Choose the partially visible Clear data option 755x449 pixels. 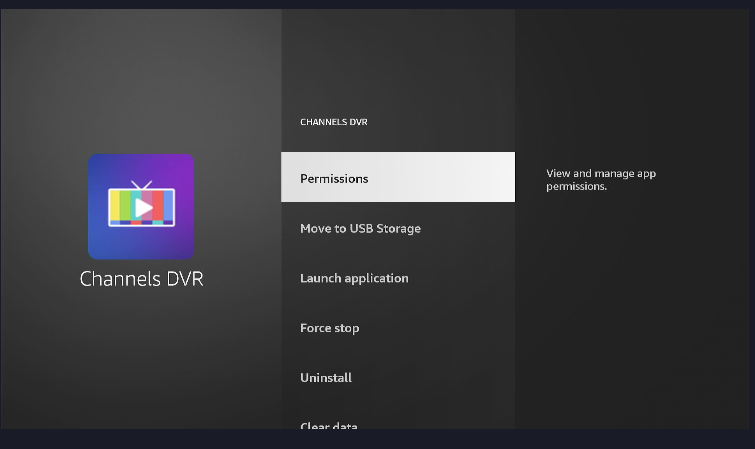pyautogui.click(x=329, y=426)
